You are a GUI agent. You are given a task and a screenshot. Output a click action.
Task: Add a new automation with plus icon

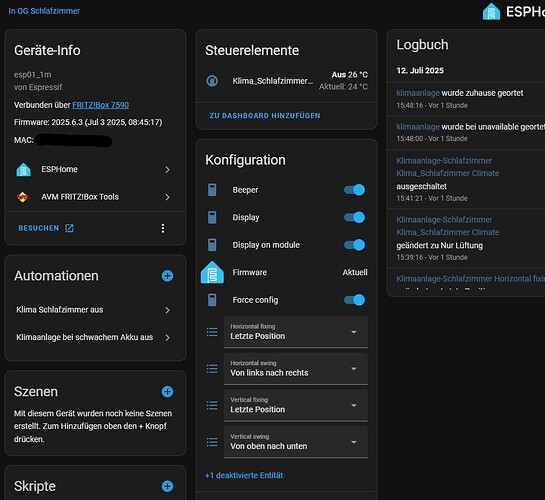pyautogui.click(x=167, y=276)
